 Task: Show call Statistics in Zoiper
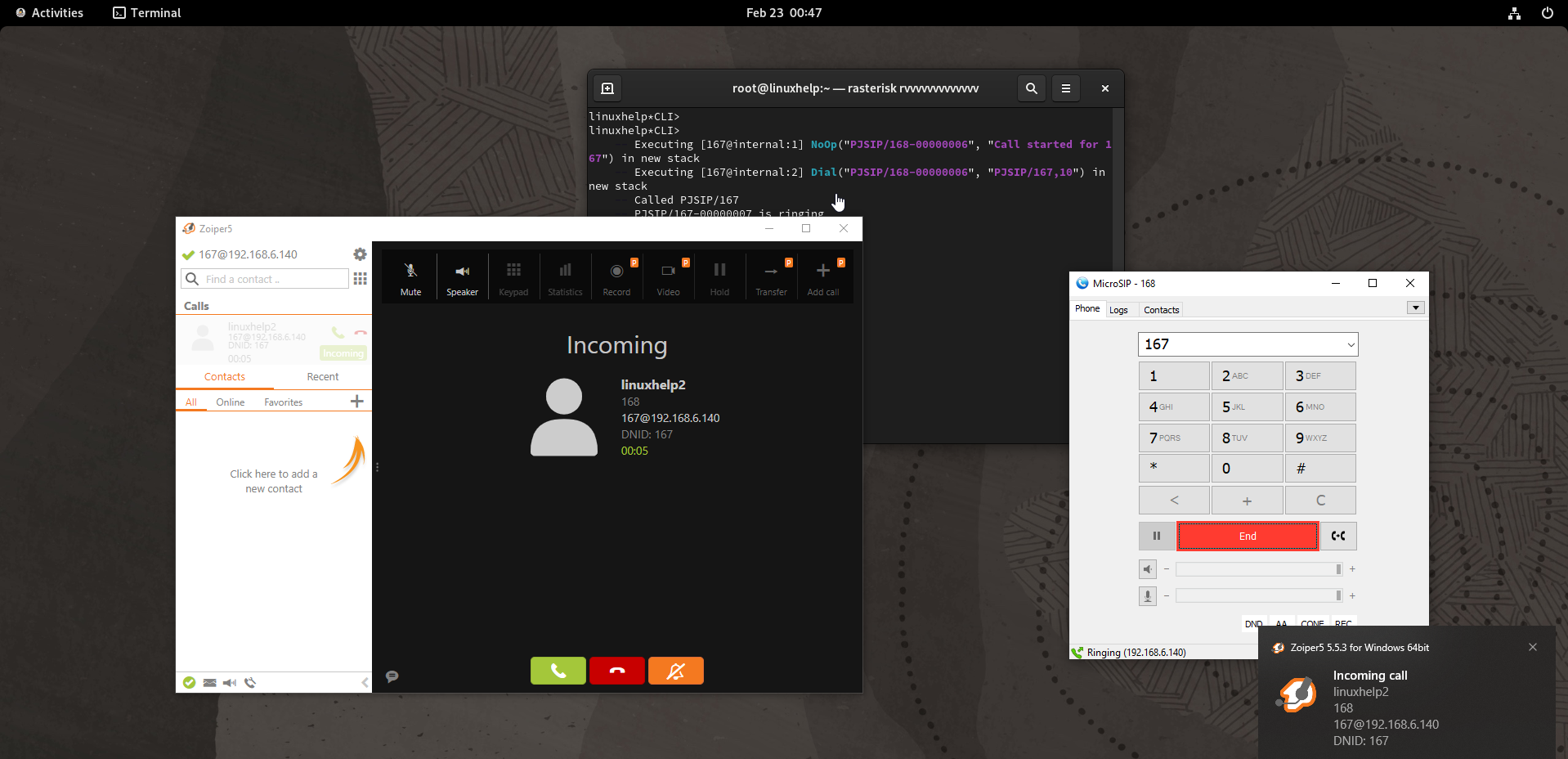[565, 278]
